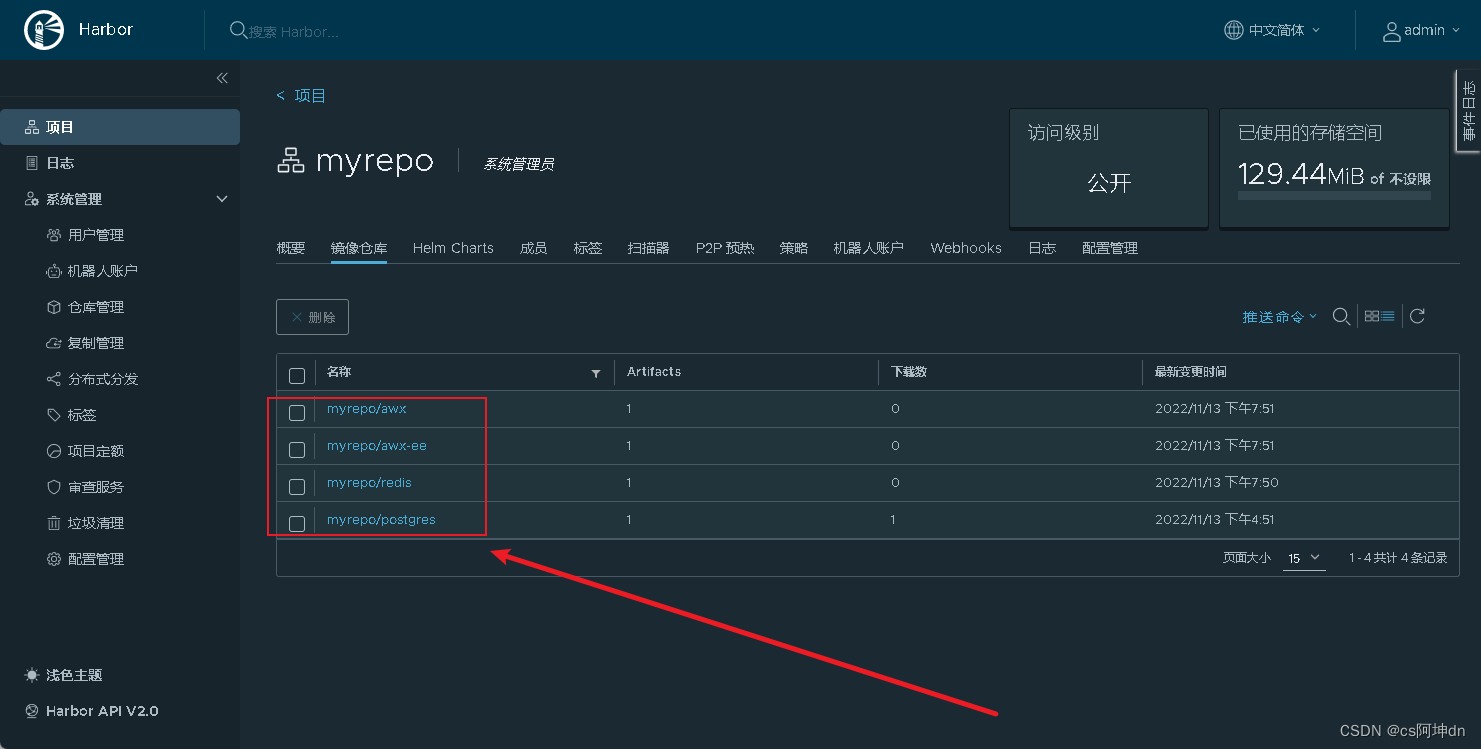Go back via the < 项目 link
The height and width of the screenshot is (749, 1481).
[x=301, y=96]
